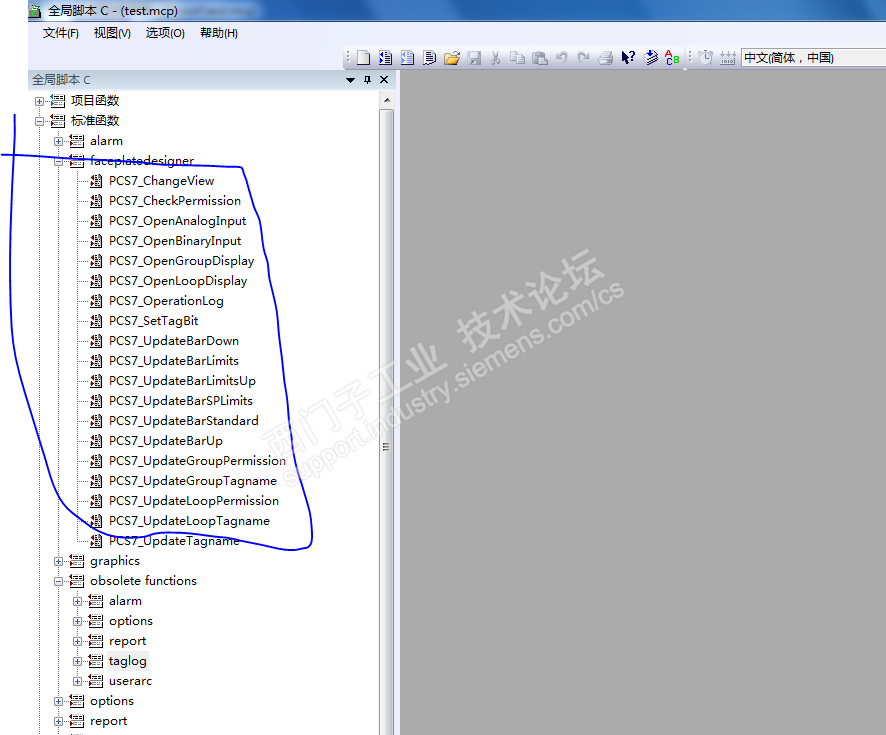Click the Redo arrow icon
Image resolution: width=886 pixels, height=735 pixels.
pos(583,58)
